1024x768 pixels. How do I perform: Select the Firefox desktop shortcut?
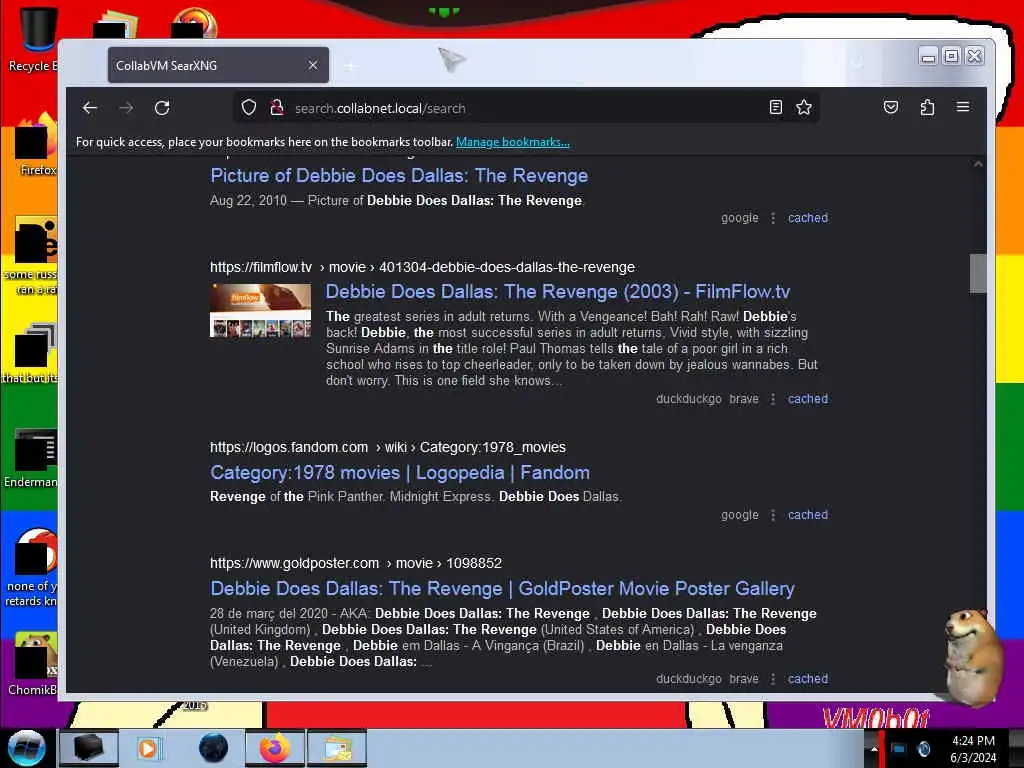tap(37, 145)
